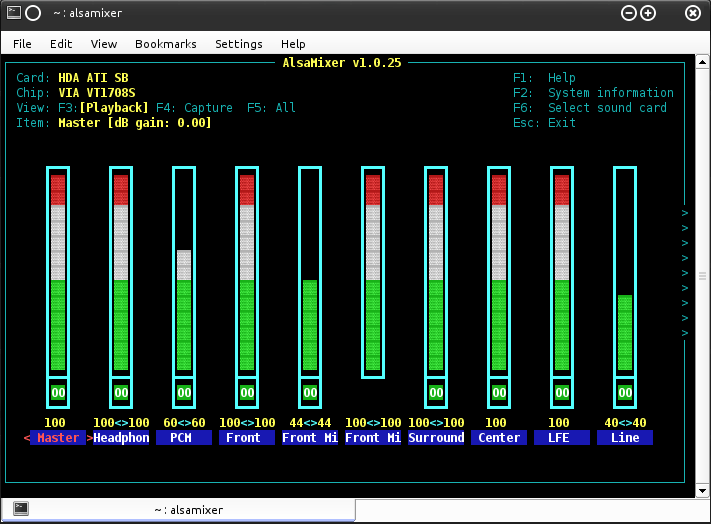The width and height of the screenshot is (711, 524).
Task: Click the F4 Capture view option
Action: click(x=195, y=108)
